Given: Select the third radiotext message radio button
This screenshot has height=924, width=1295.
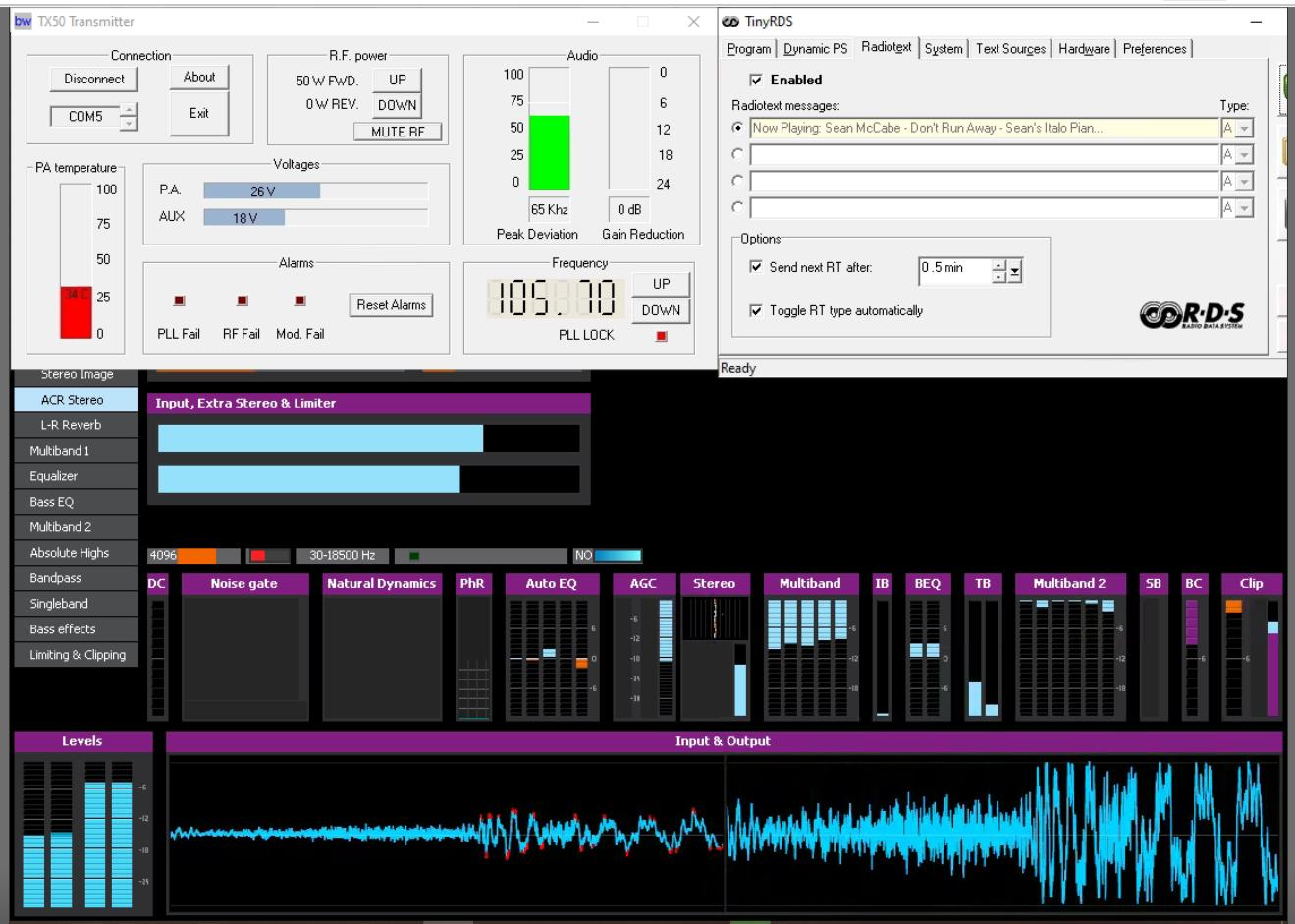Looking at the screenshot, I should coord(737,181).
